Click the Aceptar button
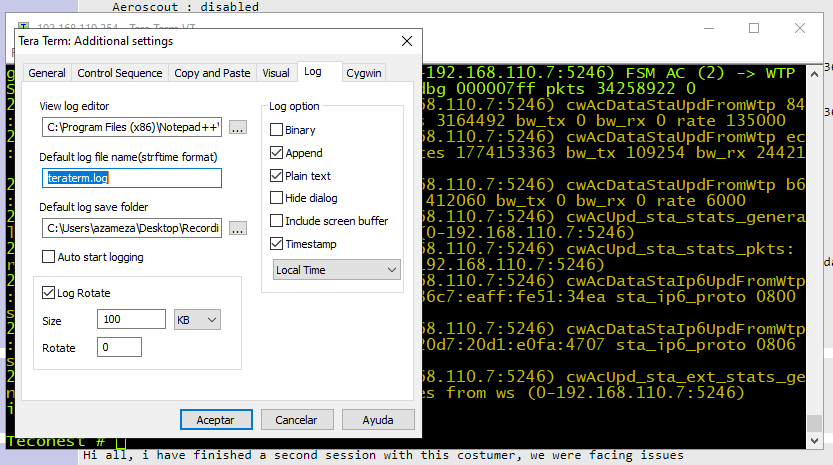 pyautogui.click(x=216, y=420)
